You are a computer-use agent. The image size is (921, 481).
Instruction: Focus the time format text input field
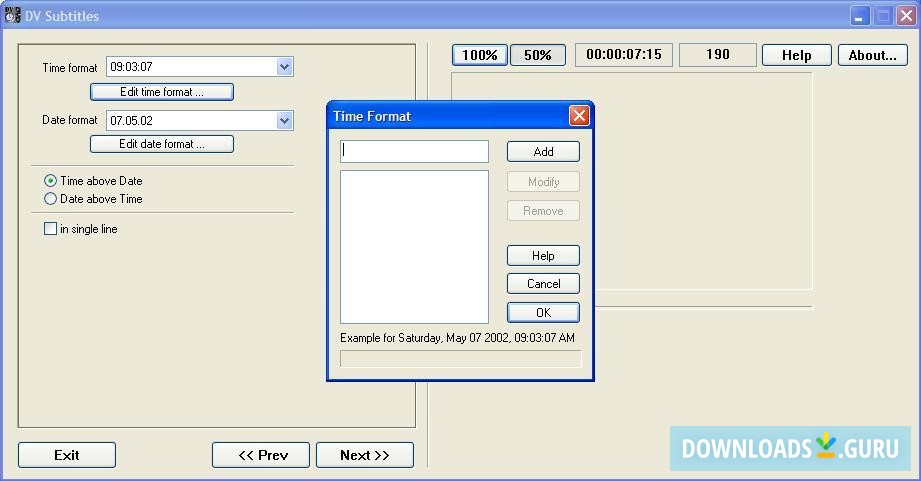click(414, 151)
